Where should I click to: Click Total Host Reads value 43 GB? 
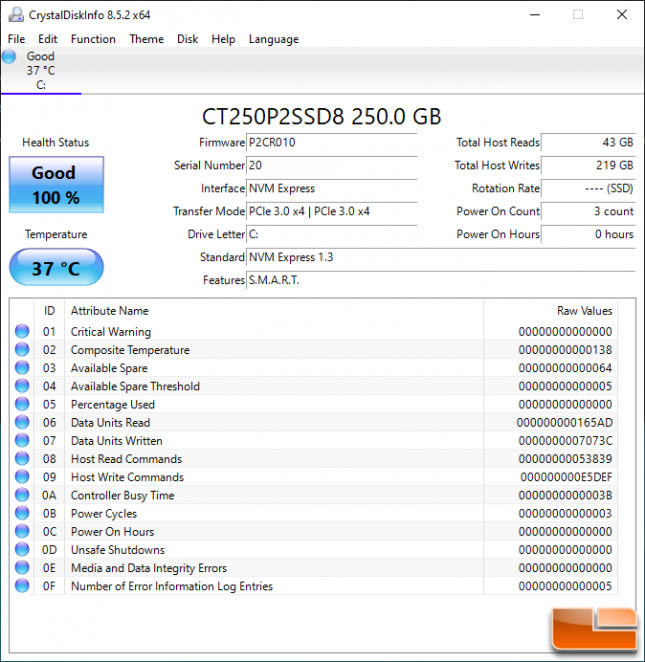(x=588, y=143)
